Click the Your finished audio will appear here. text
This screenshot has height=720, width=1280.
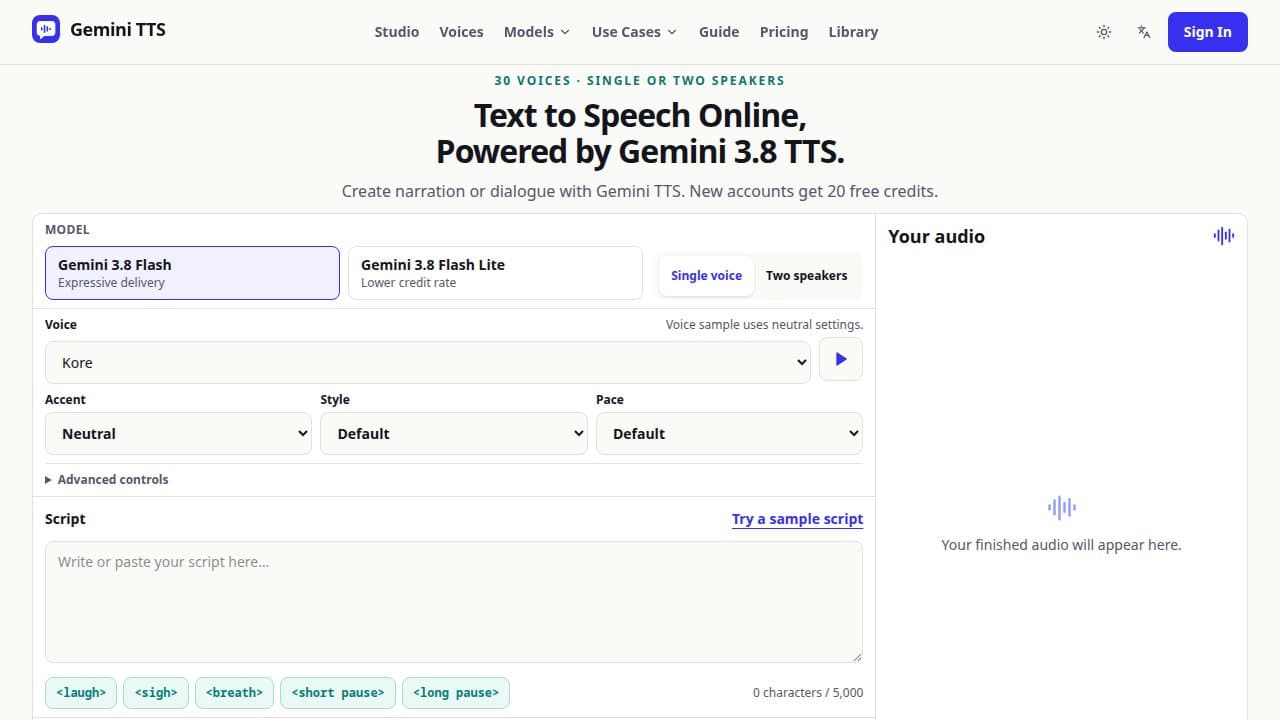1061,545
